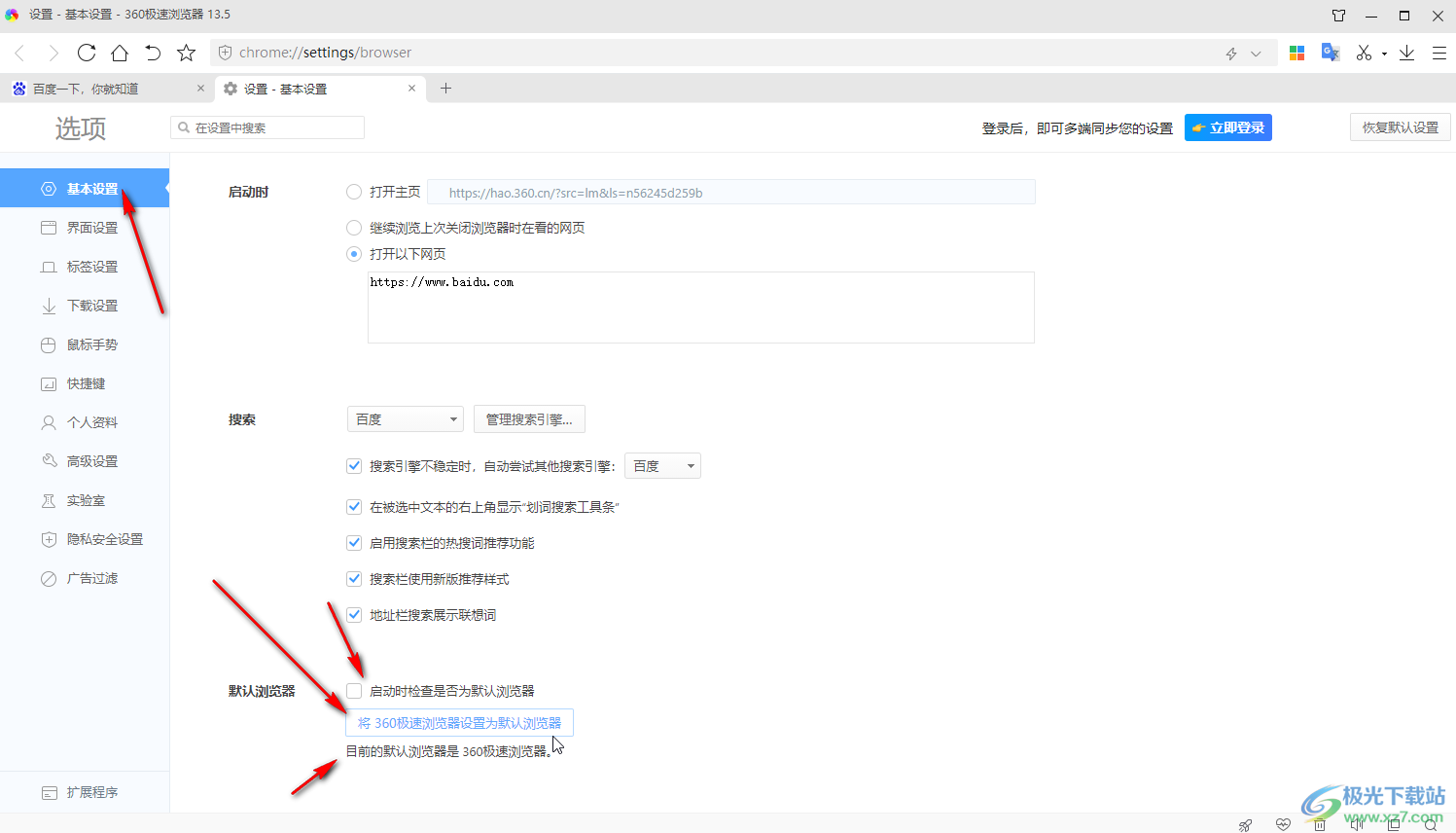Open 广告过滤 in the sidebar
Image resolution: width=1456 pixels, height=833 pixels.
click(x=85, y=578)
